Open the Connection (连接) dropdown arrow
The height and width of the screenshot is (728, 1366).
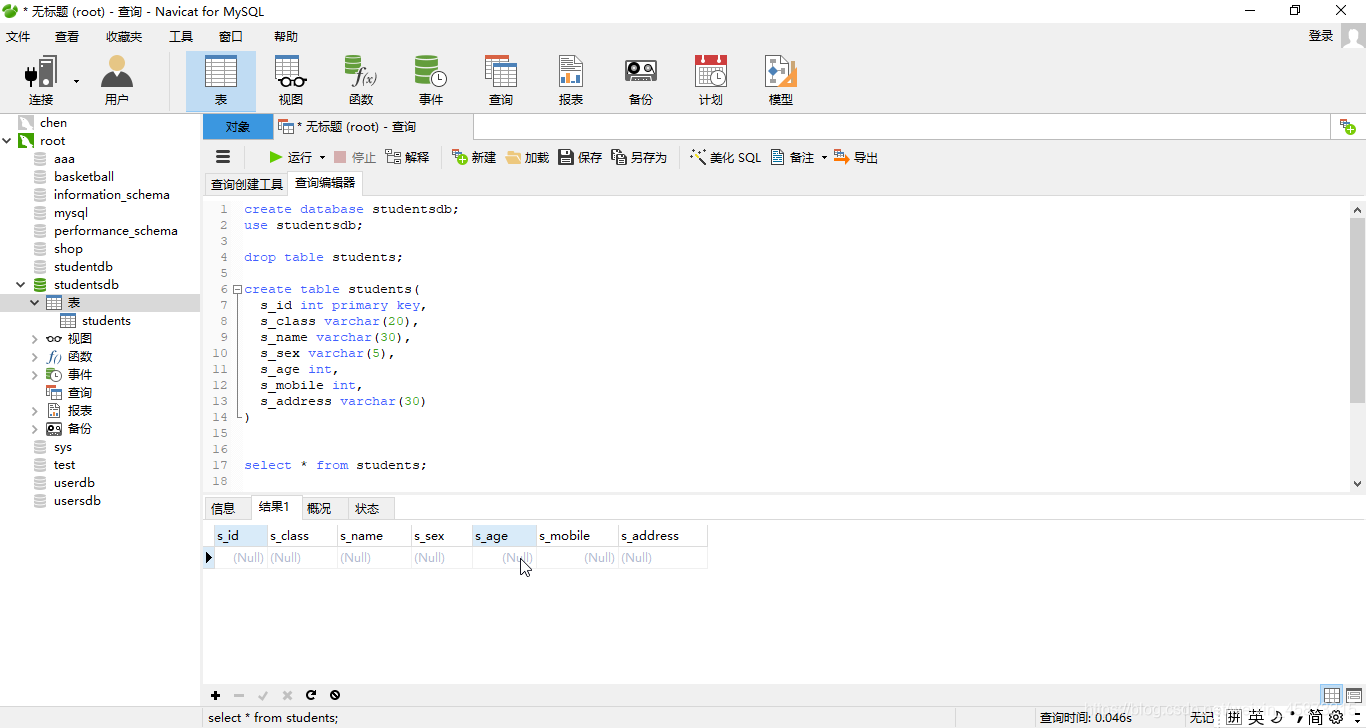coord(76,81)
